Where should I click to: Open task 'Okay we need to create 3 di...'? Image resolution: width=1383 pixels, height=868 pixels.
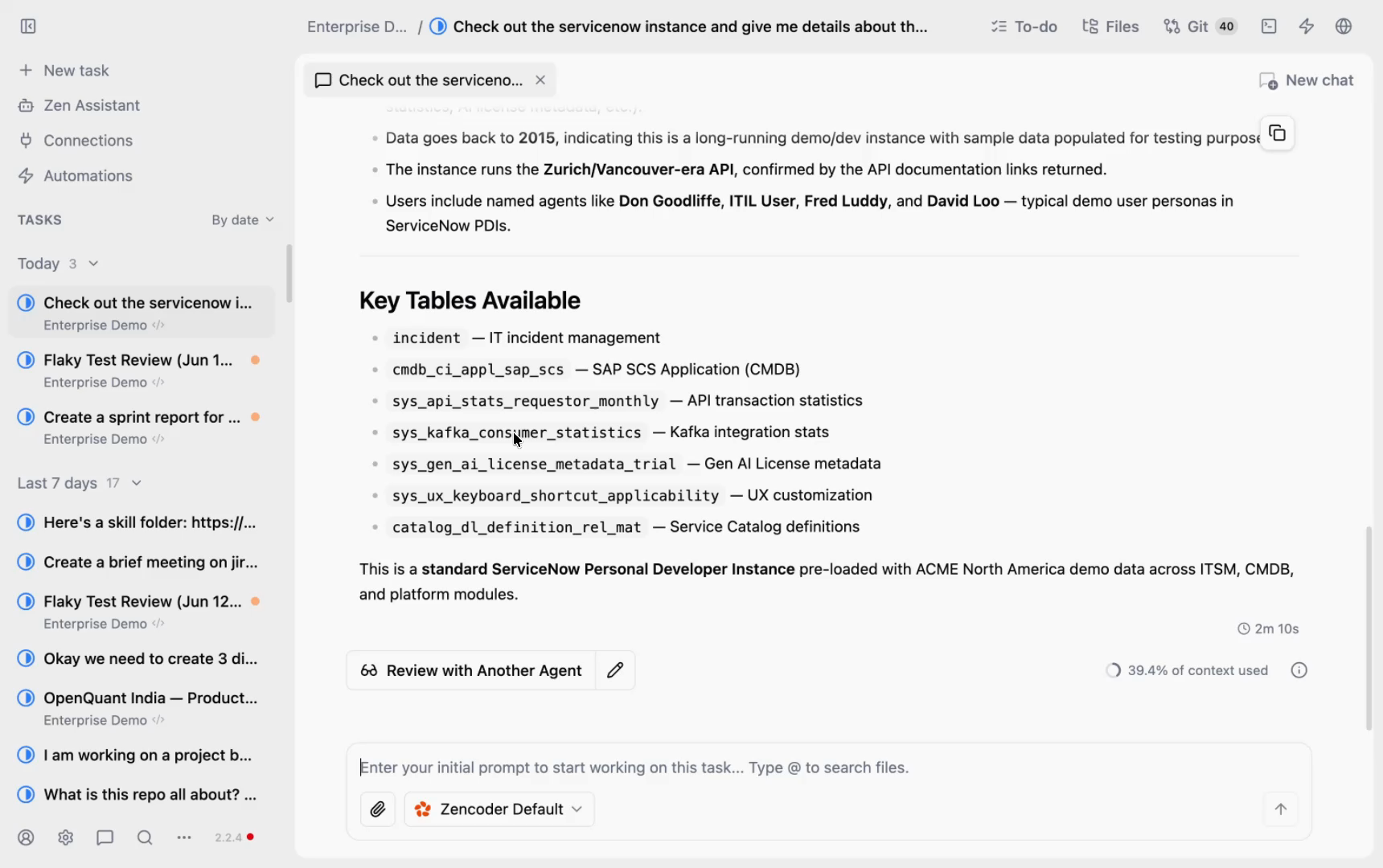tap(142, 658)
